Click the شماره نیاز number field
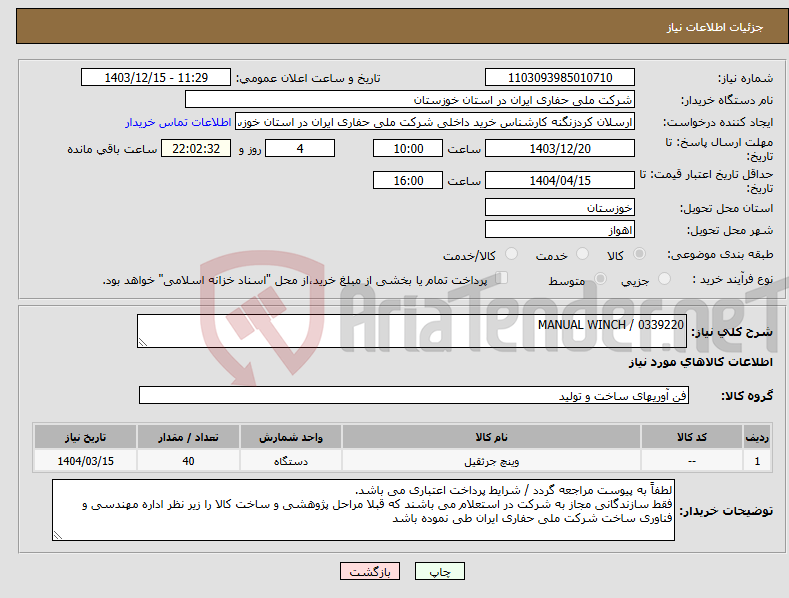The width and height of the screenshot is (789, 598). point(560,78)
